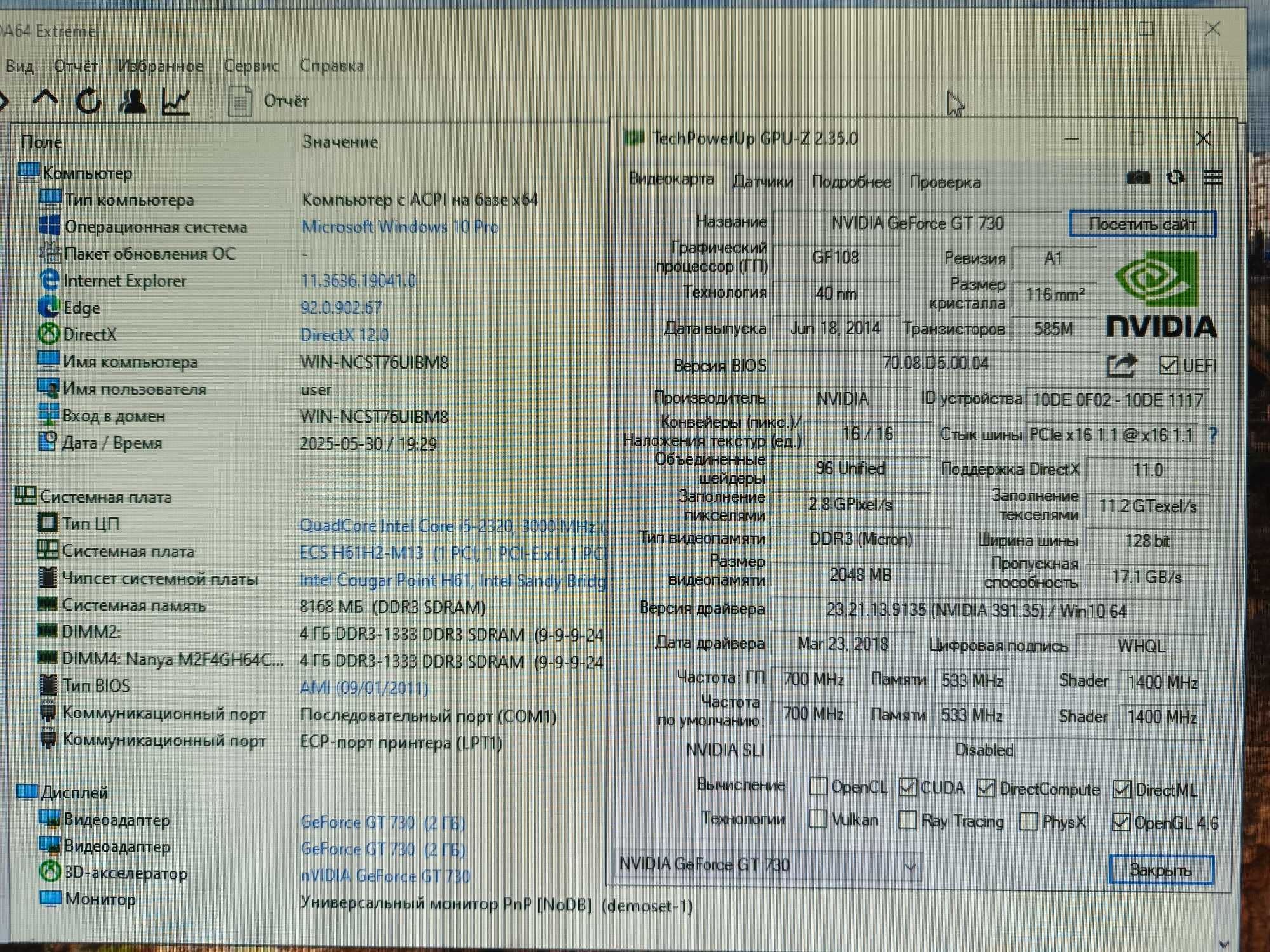Open the user profile icon in AIDA64 toolbar
This screenshot has width=1270, height=952.
click(x=132, y=101)
